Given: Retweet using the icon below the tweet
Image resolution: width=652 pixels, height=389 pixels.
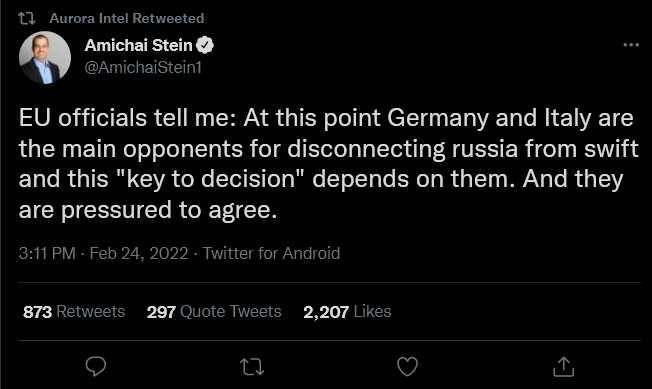Looking at the screenshot, I should (x=252, y=367).
